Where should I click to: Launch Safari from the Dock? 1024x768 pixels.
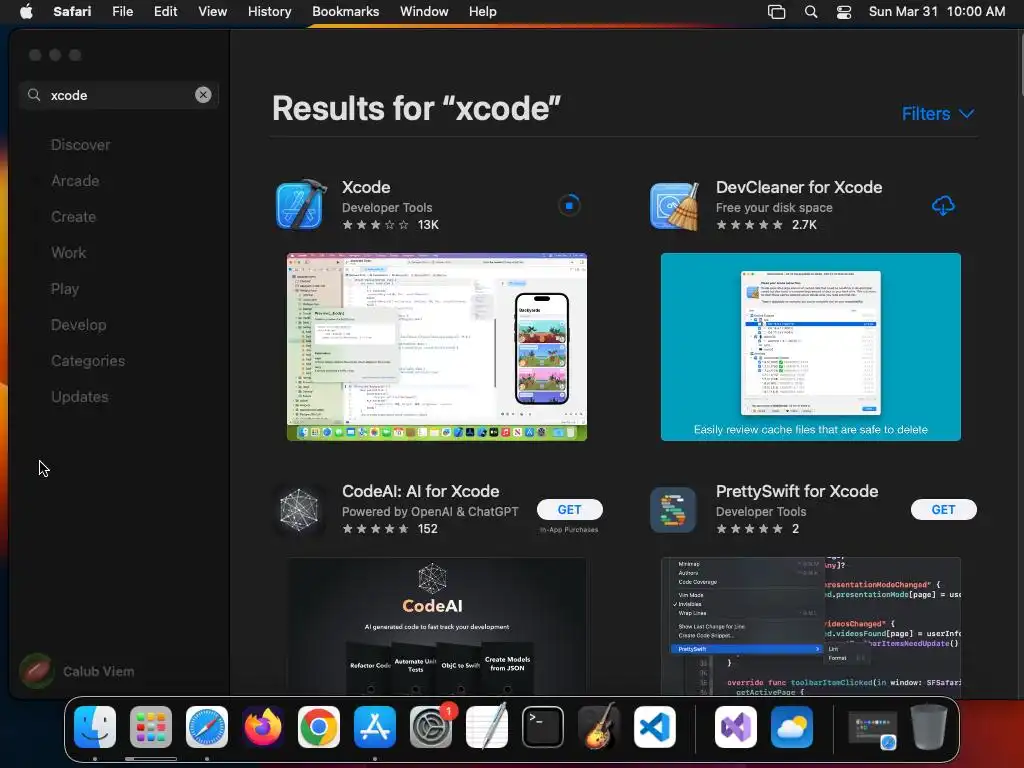(x=207, y=727)
